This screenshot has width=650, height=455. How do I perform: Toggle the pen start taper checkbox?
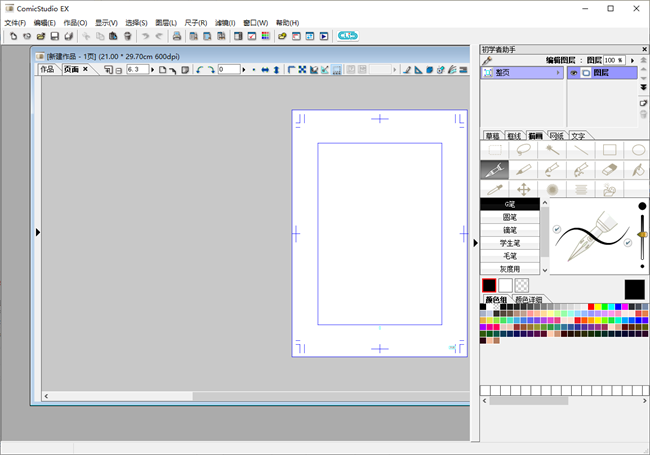coord(557,229)
